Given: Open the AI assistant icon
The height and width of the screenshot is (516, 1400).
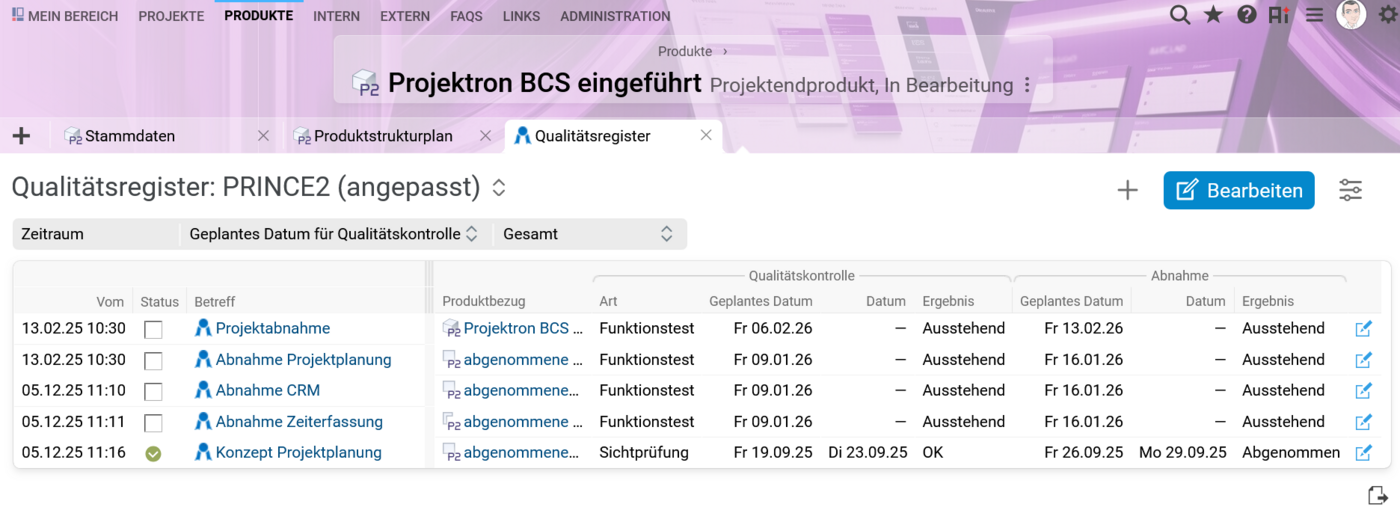Looking at the screenshot, I should (x=1278, y=15).
